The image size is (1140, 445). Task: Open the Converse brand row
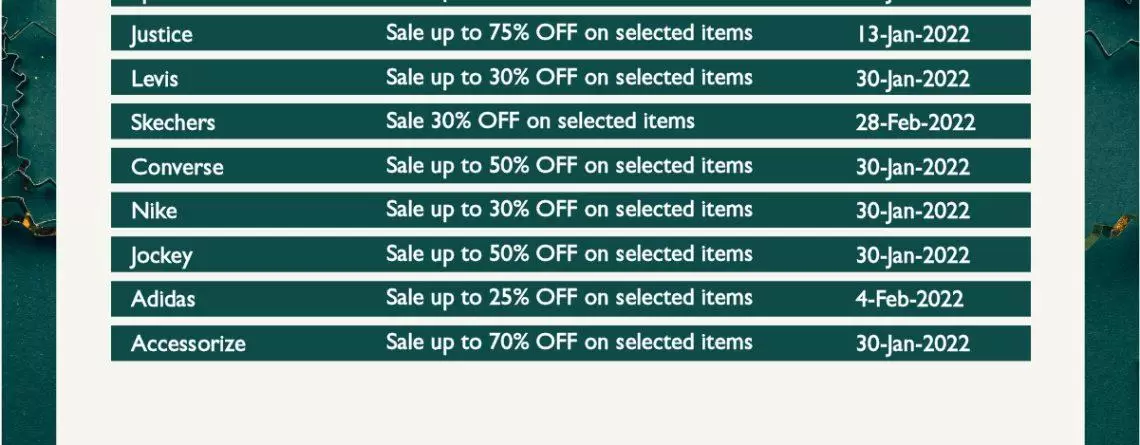[571, 166]
